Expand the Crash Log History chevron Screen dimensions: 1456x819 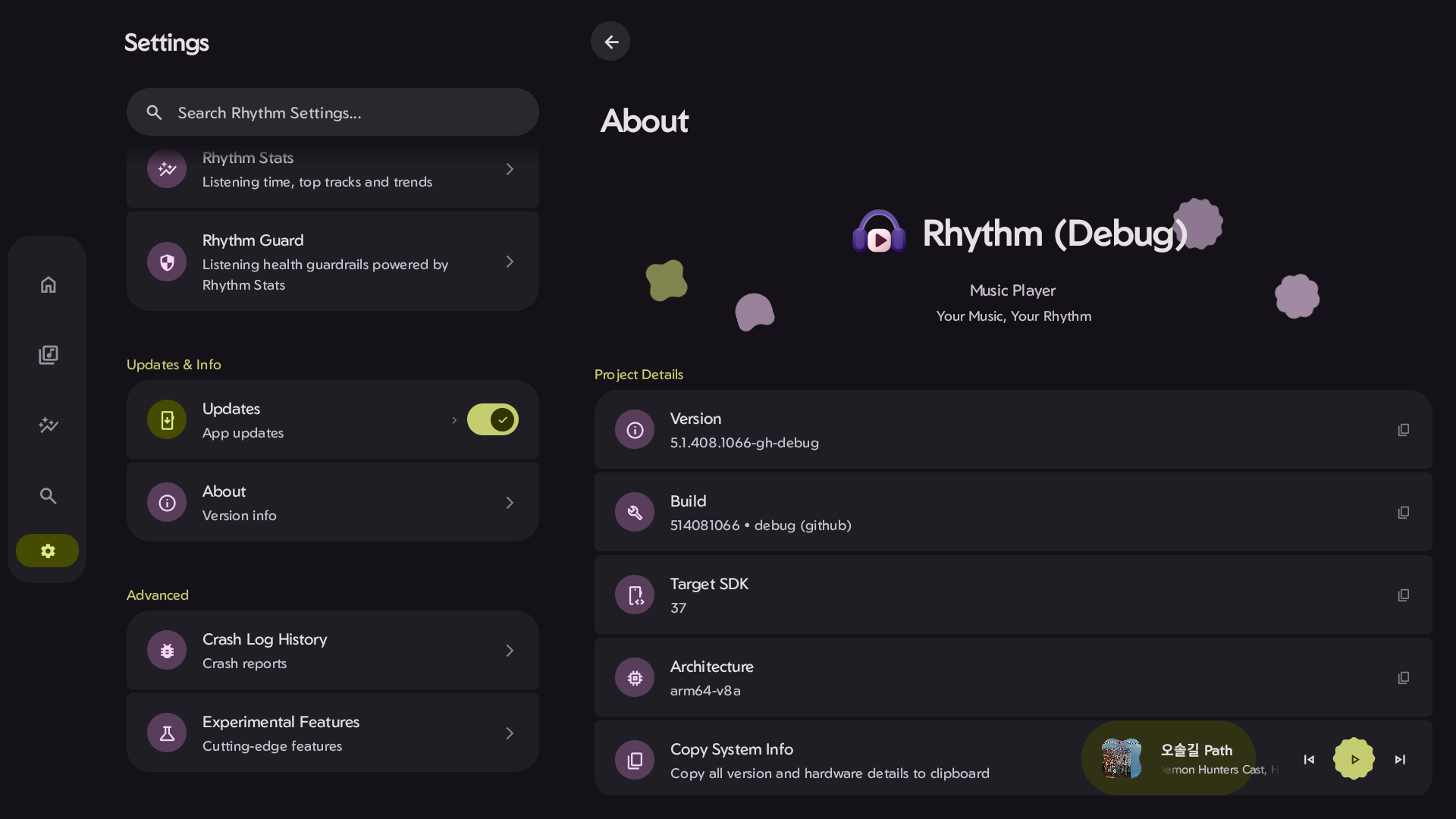pos(510,651)
